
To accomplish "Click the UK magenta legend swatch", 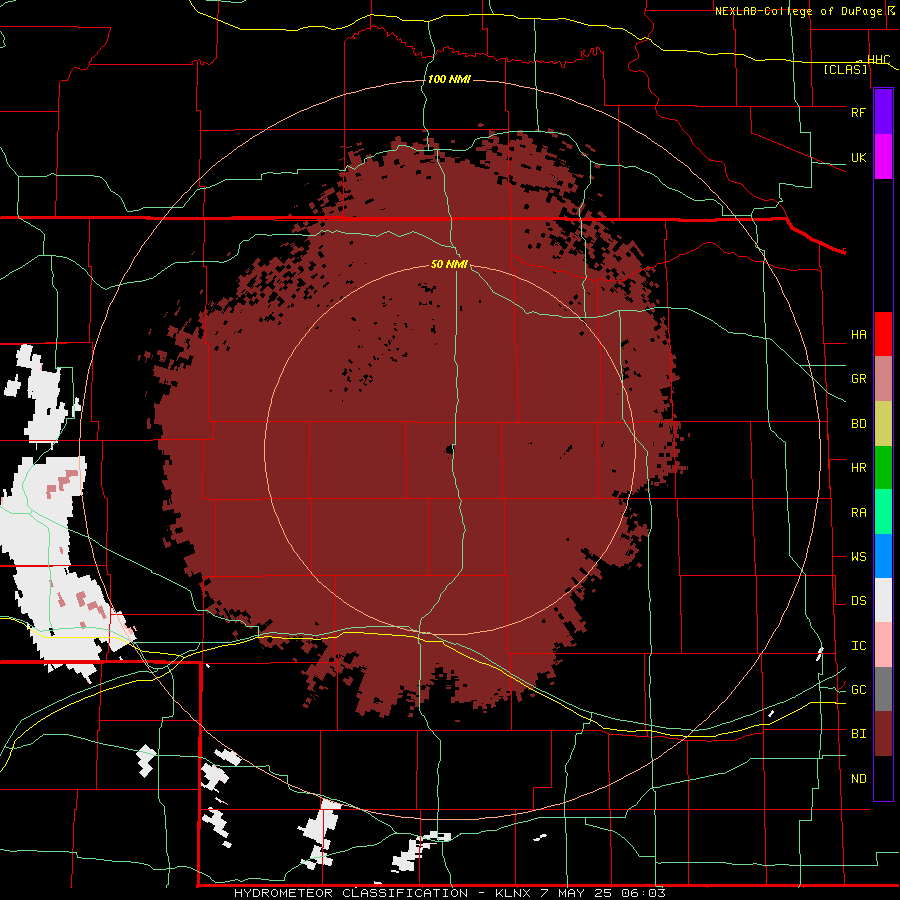I will pyautogui.click(x=883, y=157).
